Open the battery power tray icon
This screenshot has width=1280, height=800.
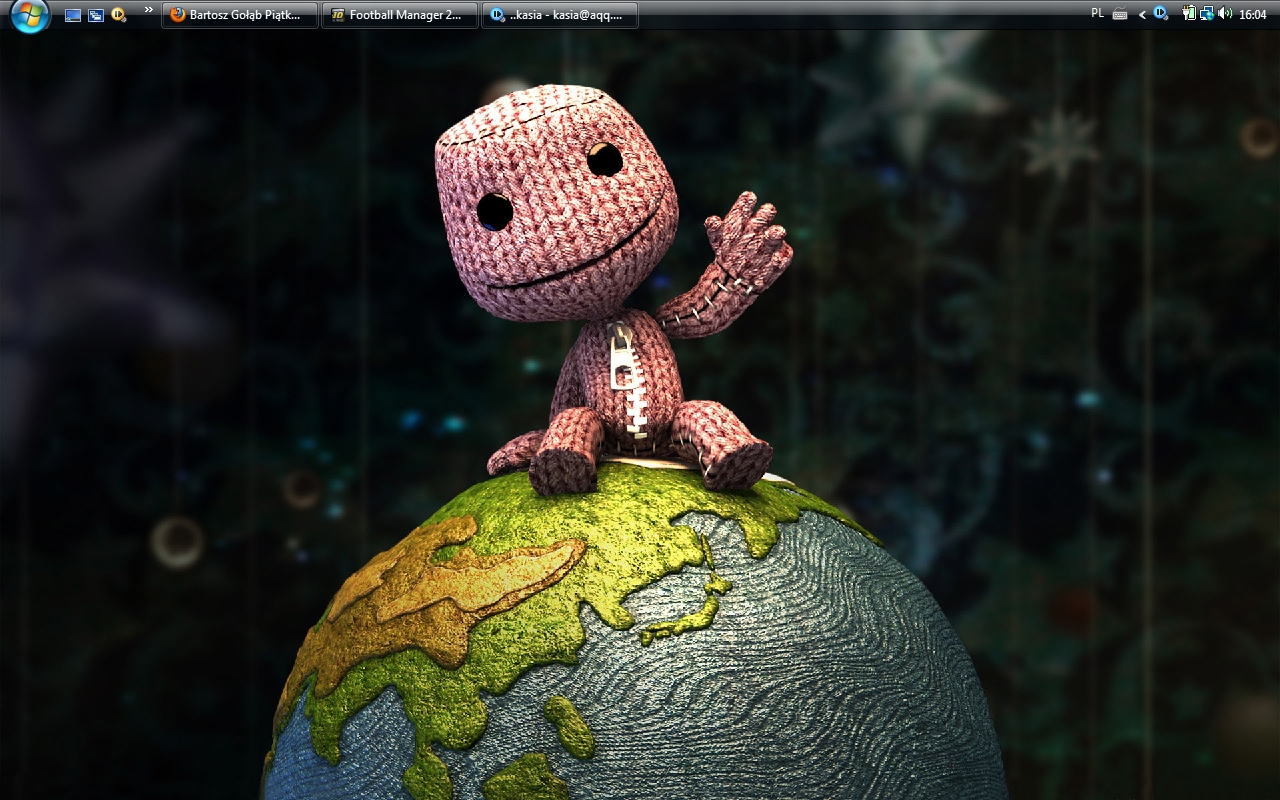[x=1189, y=14]
